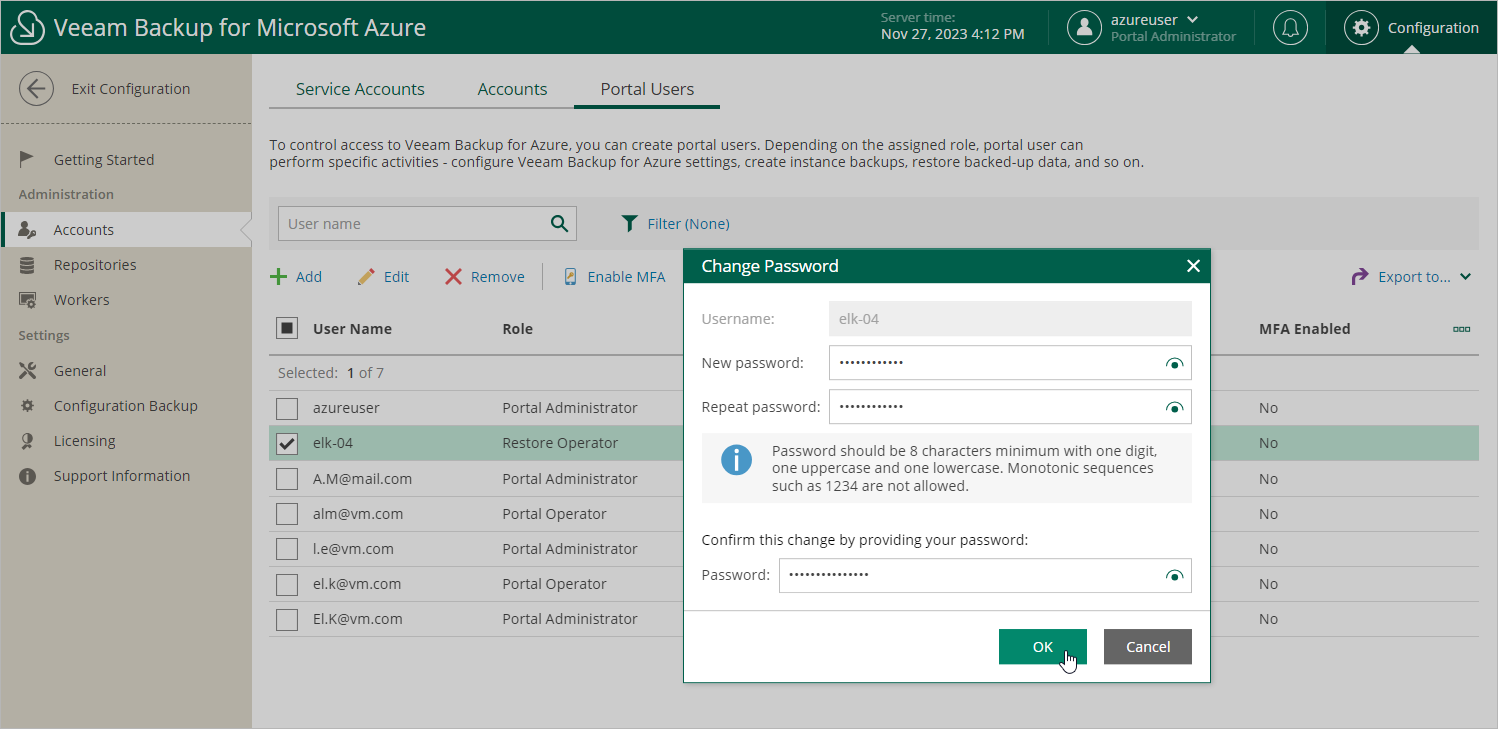Screen dimensions: 1498x729
Task: Sort by the User Name column header
Action: coord(352,329)
